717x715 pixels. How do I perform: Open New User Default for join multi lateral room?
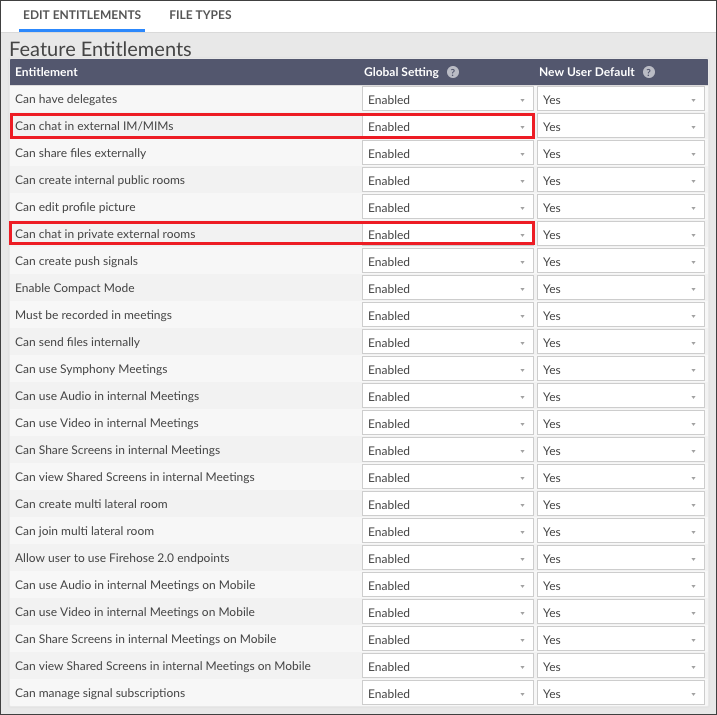[x=621, y=531]
